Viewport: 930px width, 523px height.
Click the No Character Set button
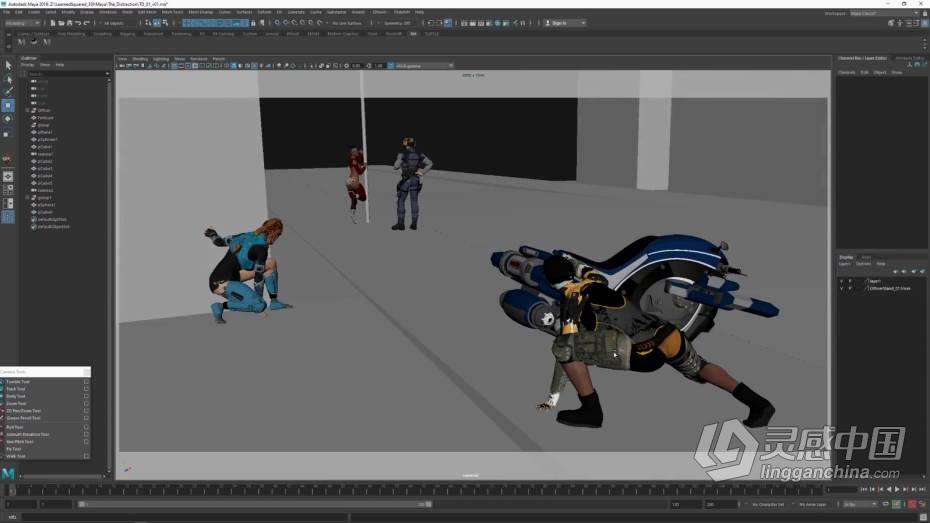767,504
